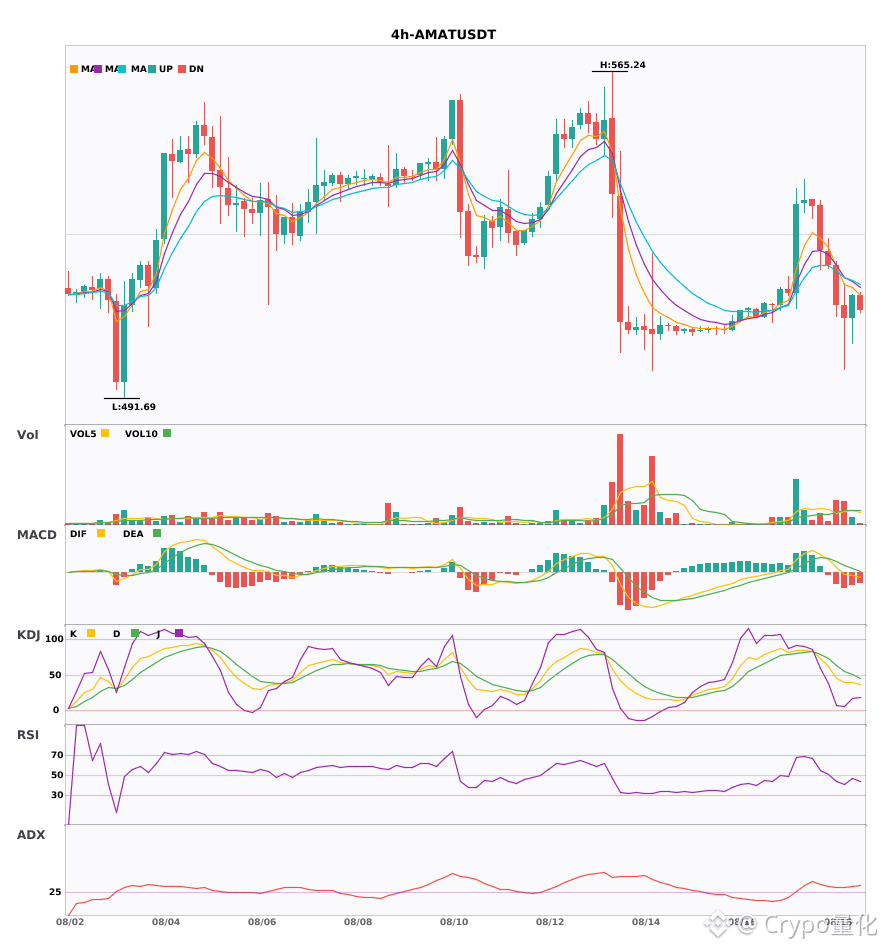The height and width of the screenshot is (950, 885).
Task: Click the cyan MA legend swatch
Action: coord(122,69)
